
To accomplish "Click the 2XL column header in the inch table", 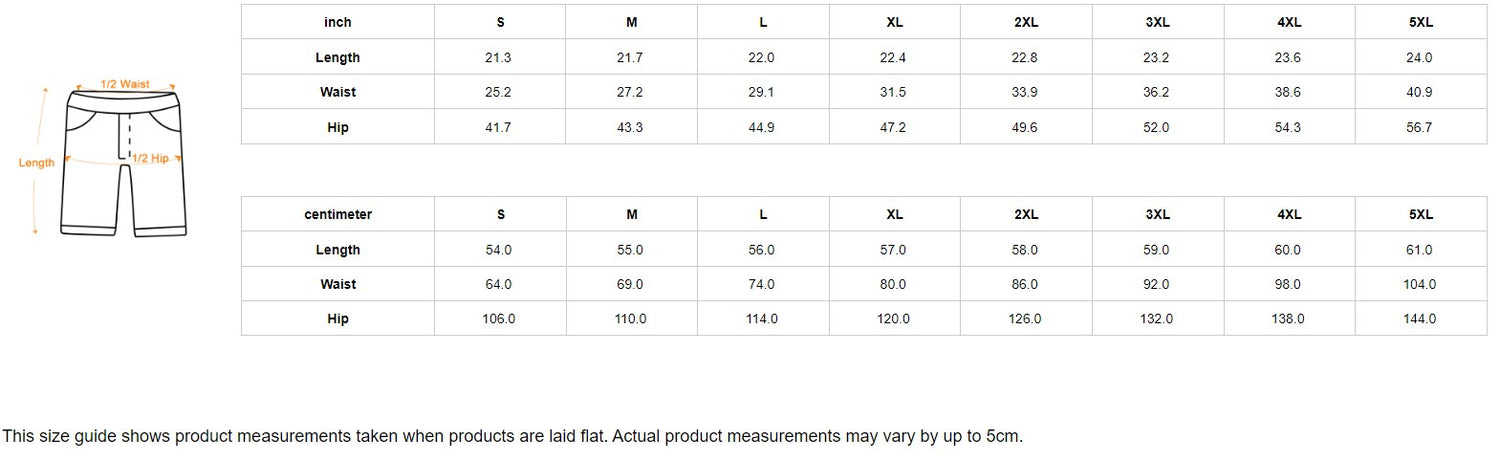I will 1026,22.
